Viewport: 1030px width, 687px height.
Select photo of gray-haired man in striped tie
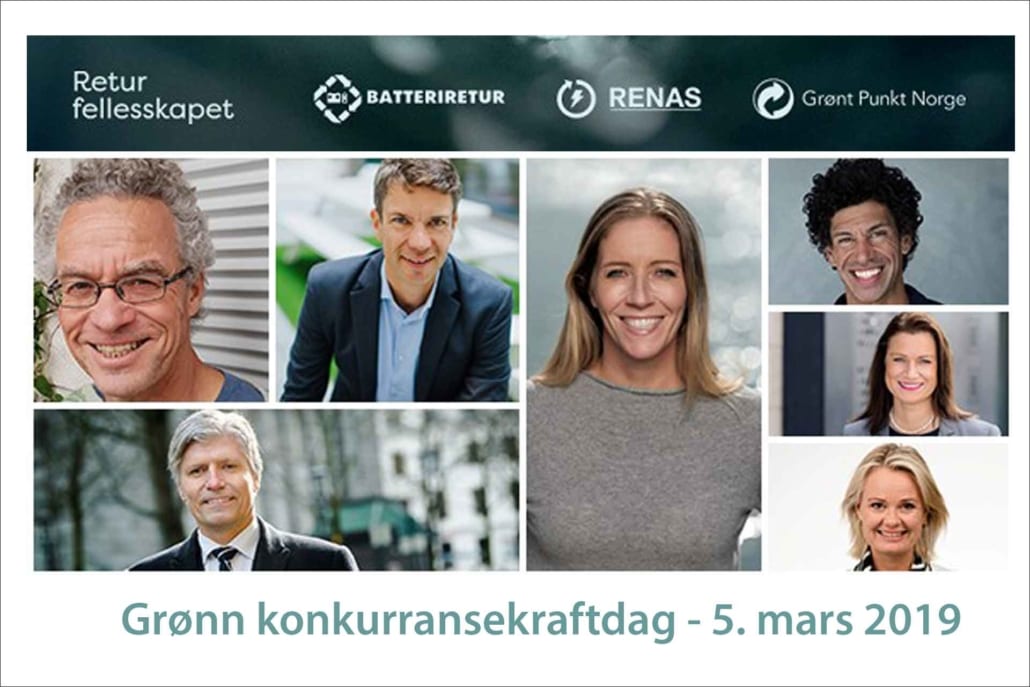[276, 490]
